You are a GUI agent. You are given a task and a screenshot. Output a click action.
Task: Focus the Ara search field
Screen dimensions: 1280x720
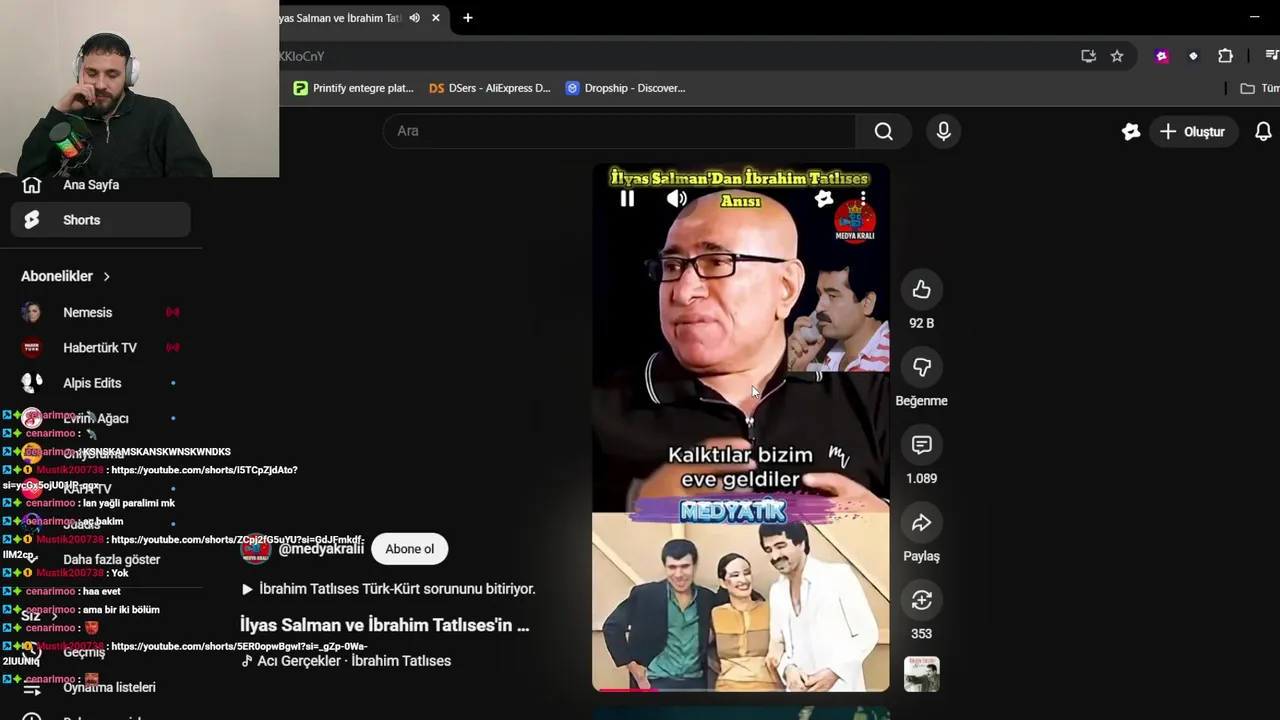pos(619,131)
